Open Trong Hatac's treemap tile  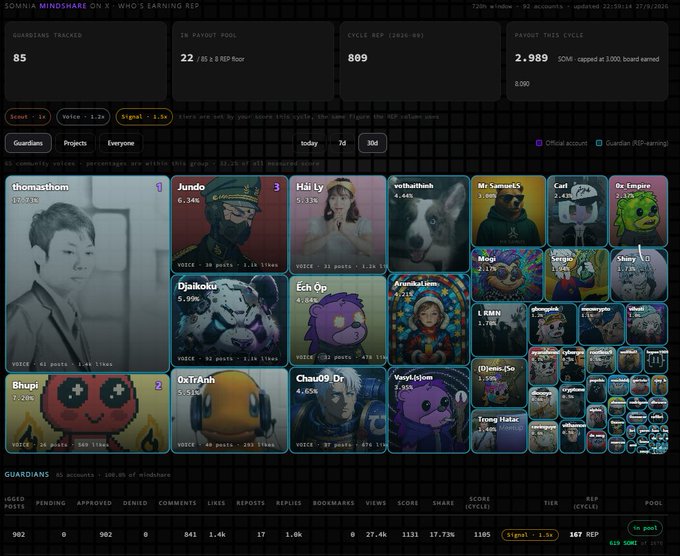499,431
